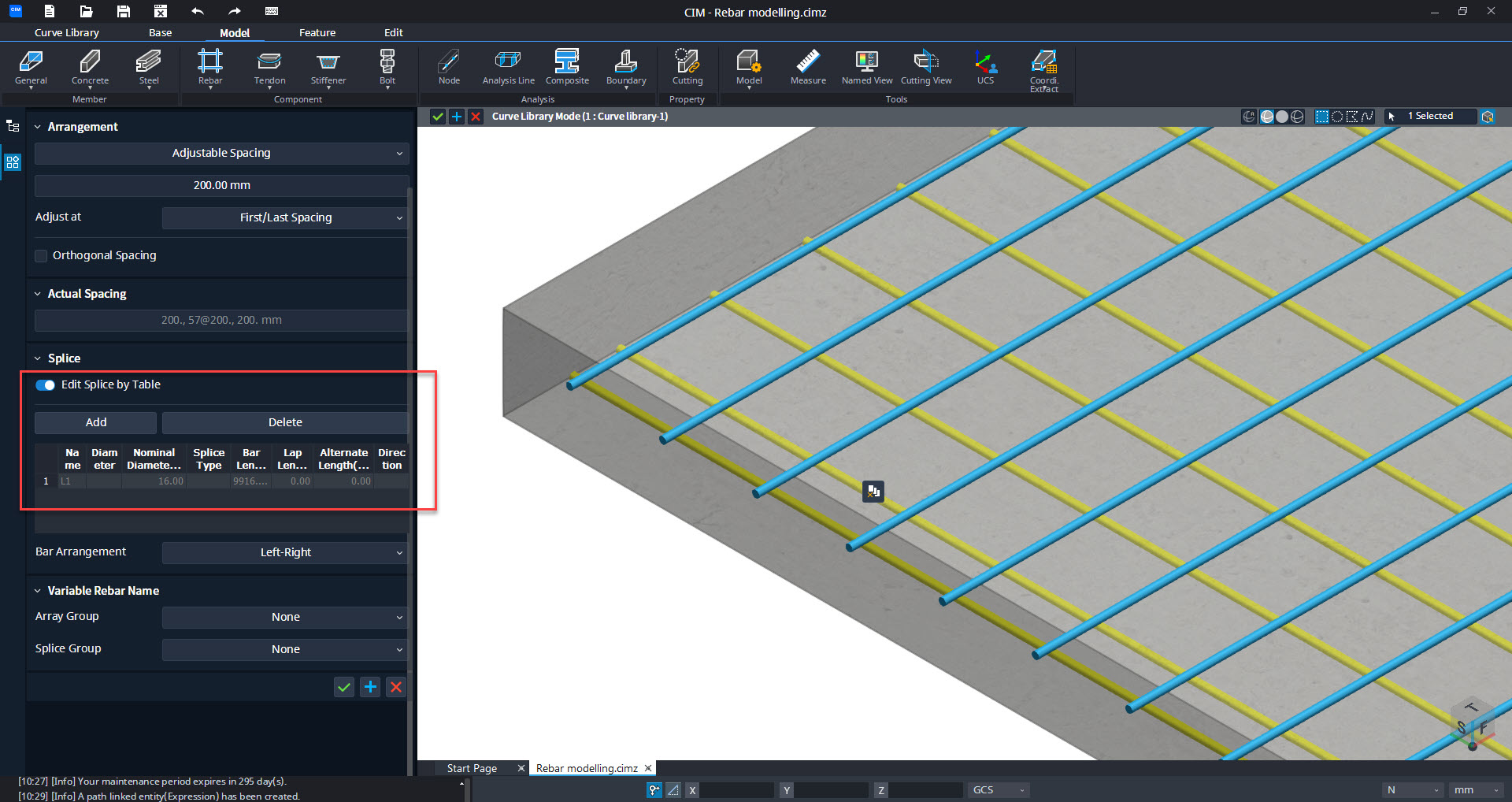1512x802 pixels.
Task: Open the Splice Group dropdown
Action: click(x=285, y=649)
